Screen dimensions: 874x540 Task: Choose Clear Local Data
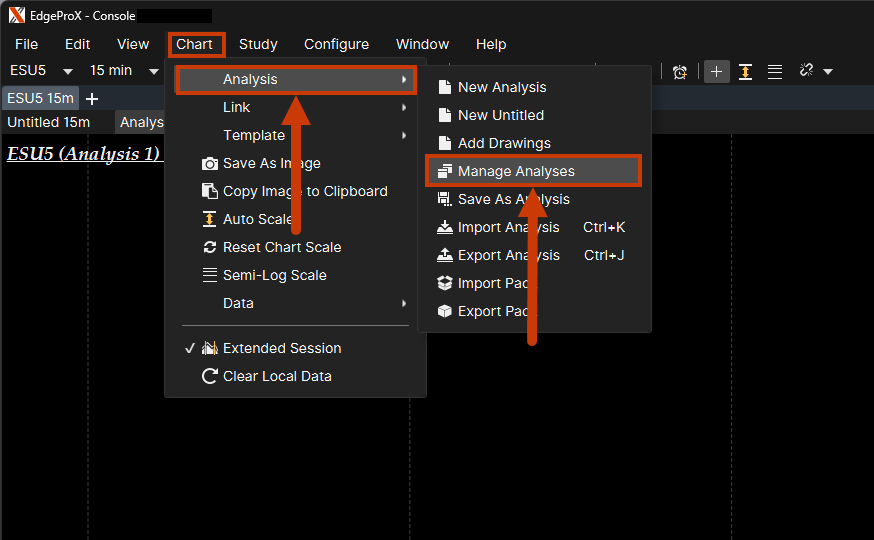[277, 376]
